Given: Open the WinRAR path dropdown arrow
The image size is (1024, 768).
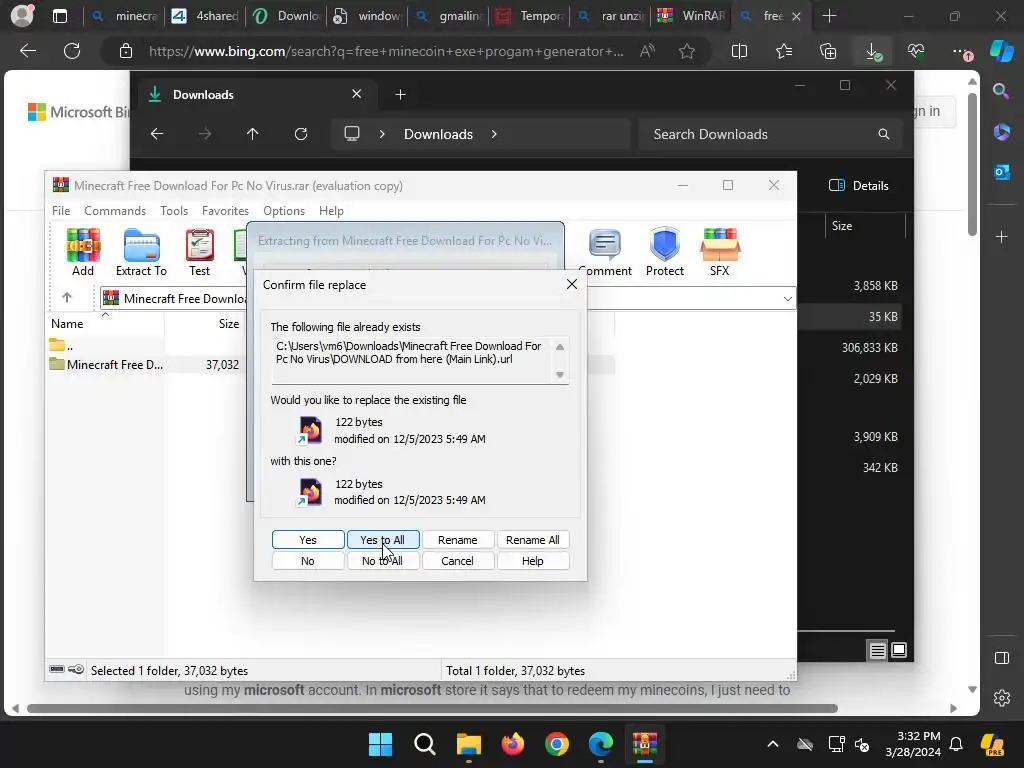Looking at the screenshot, I should (x=788, y=298).
